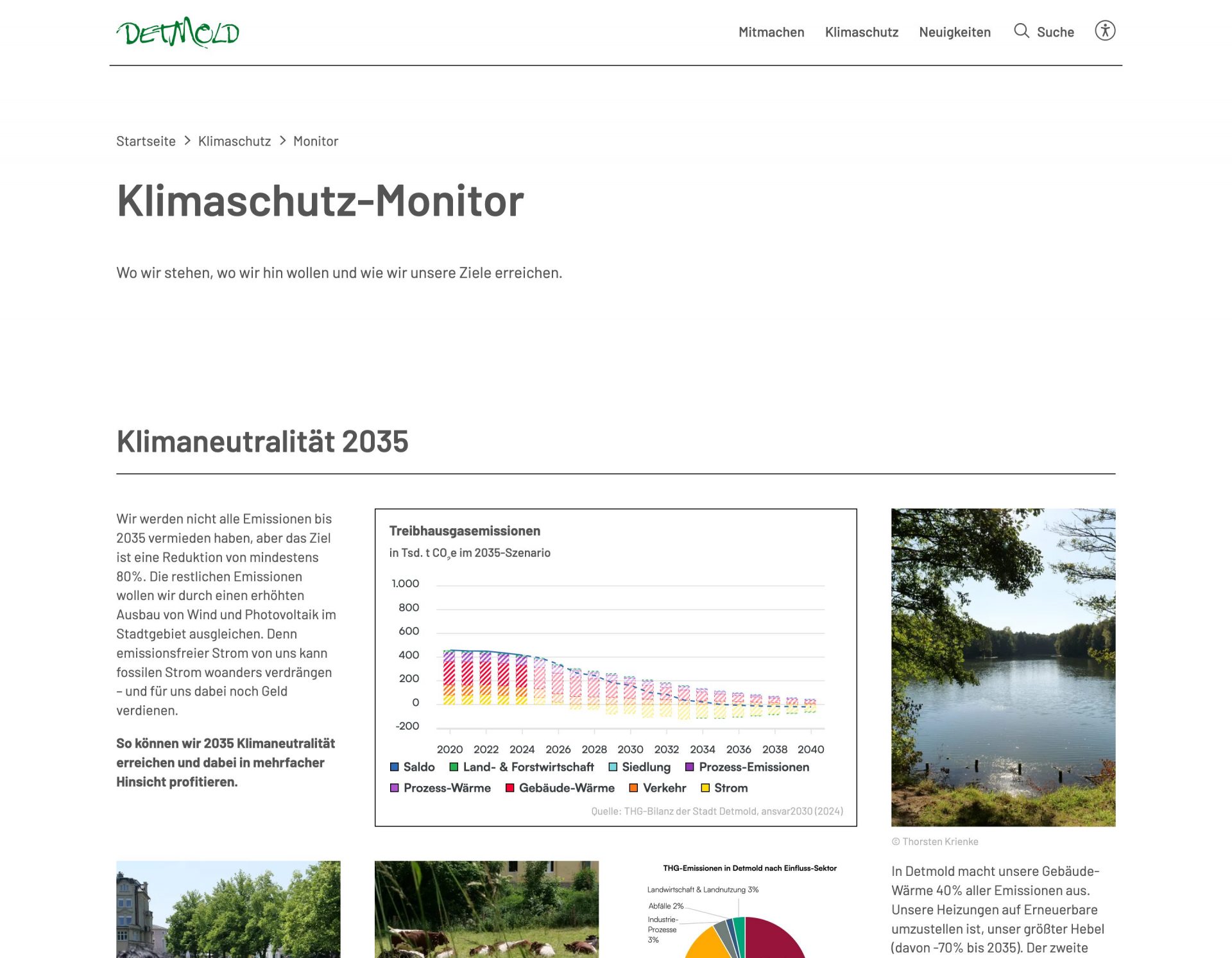Toggle Gebäude-Wärme legend swatch

pos(510,788)
